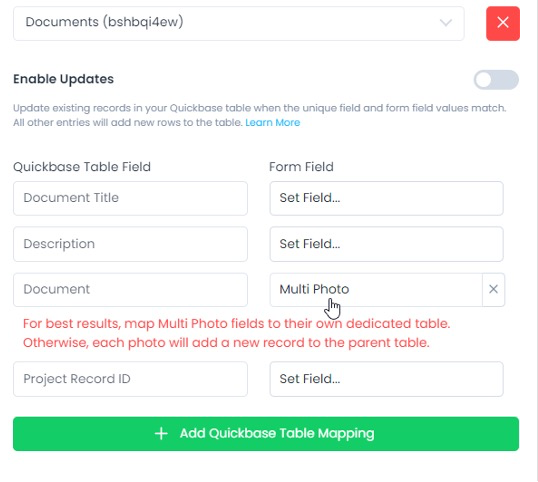Click the Document Title table field box
The width and height of the screenshot is (538, 482).
click(130, 198)
